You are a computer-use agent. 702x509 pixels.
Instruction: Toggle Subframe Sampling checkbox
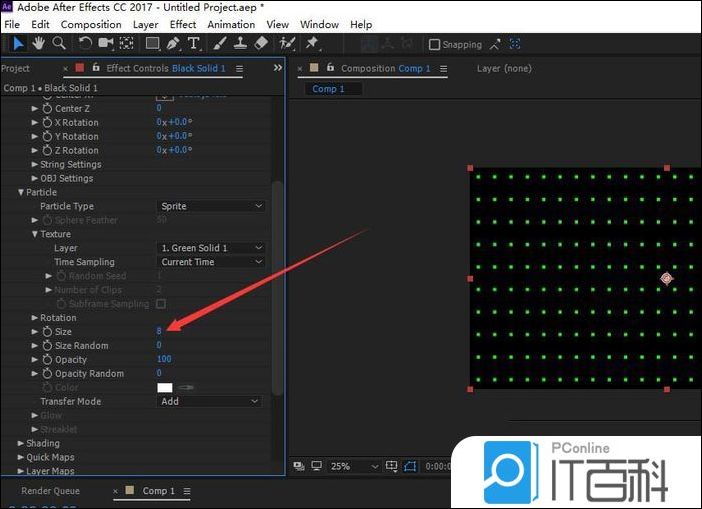coord(161,304)
